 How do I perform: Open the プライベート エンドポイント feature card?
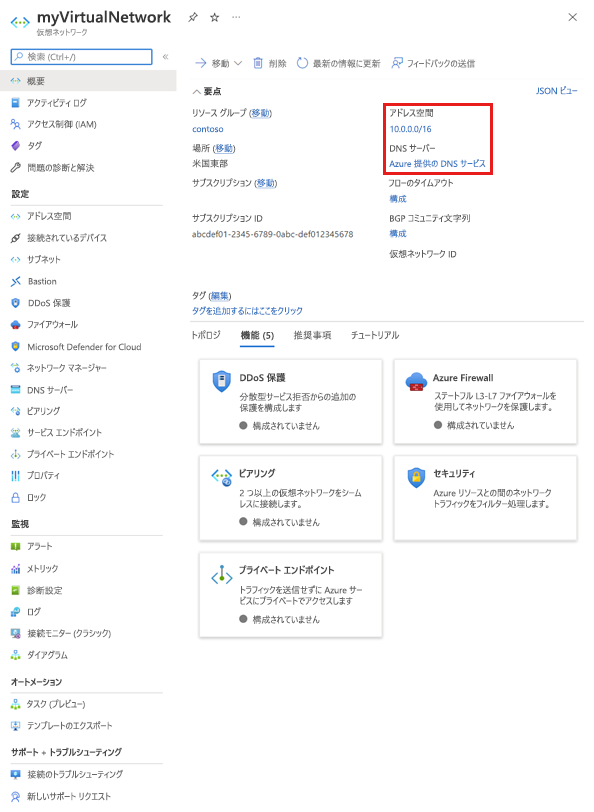coord(291,595)
